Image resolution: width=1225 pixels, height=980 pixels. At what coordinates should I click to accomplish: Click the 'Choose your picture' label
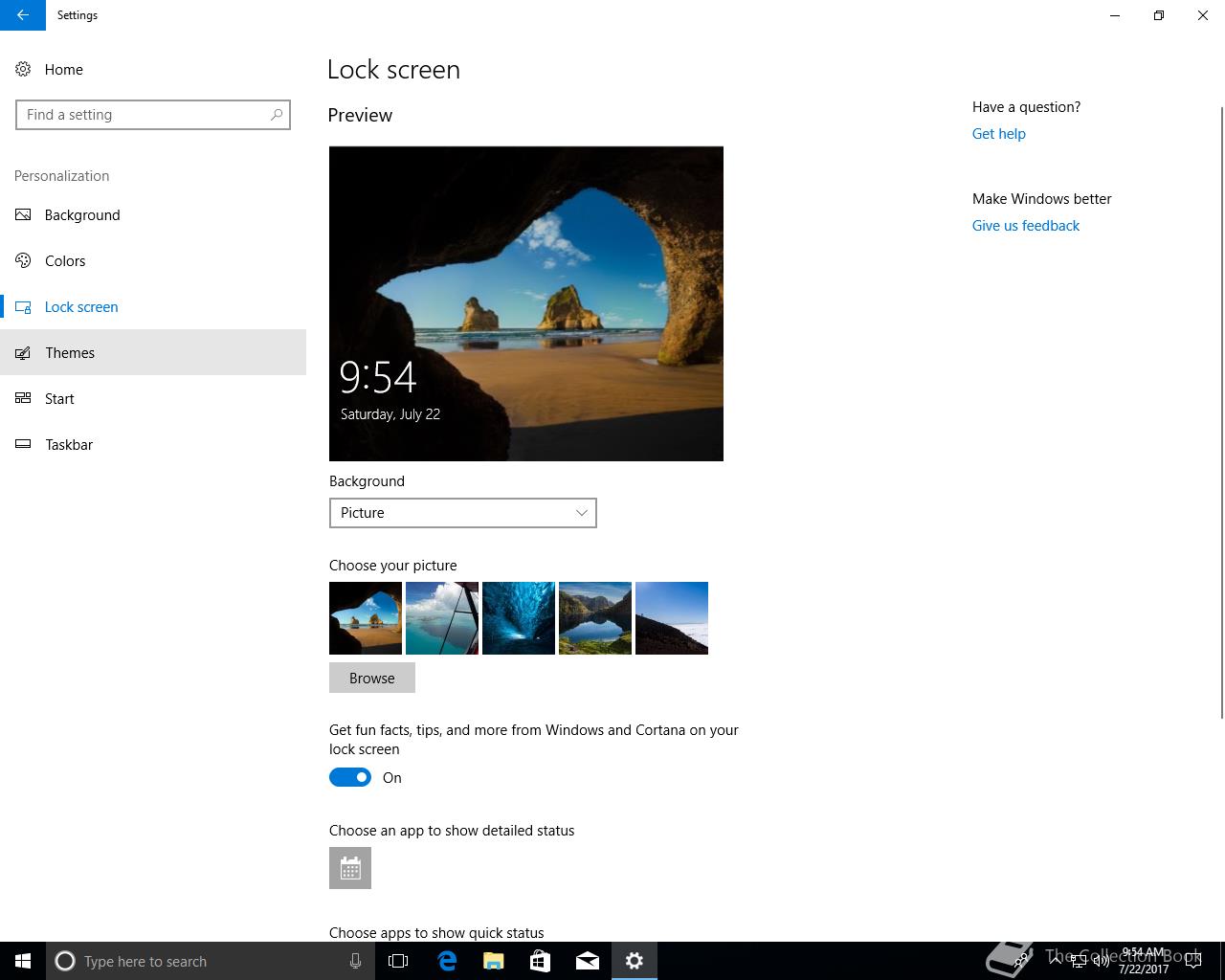[393, 566]
